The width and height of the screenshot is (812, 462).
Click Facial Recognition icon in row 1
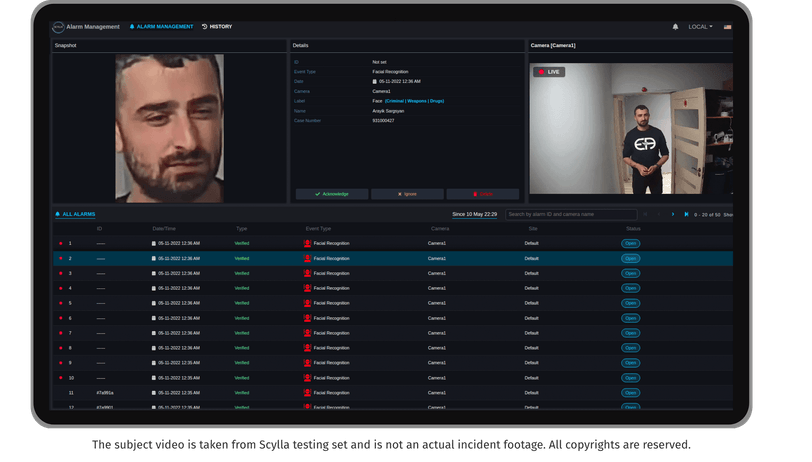point(307,243)
